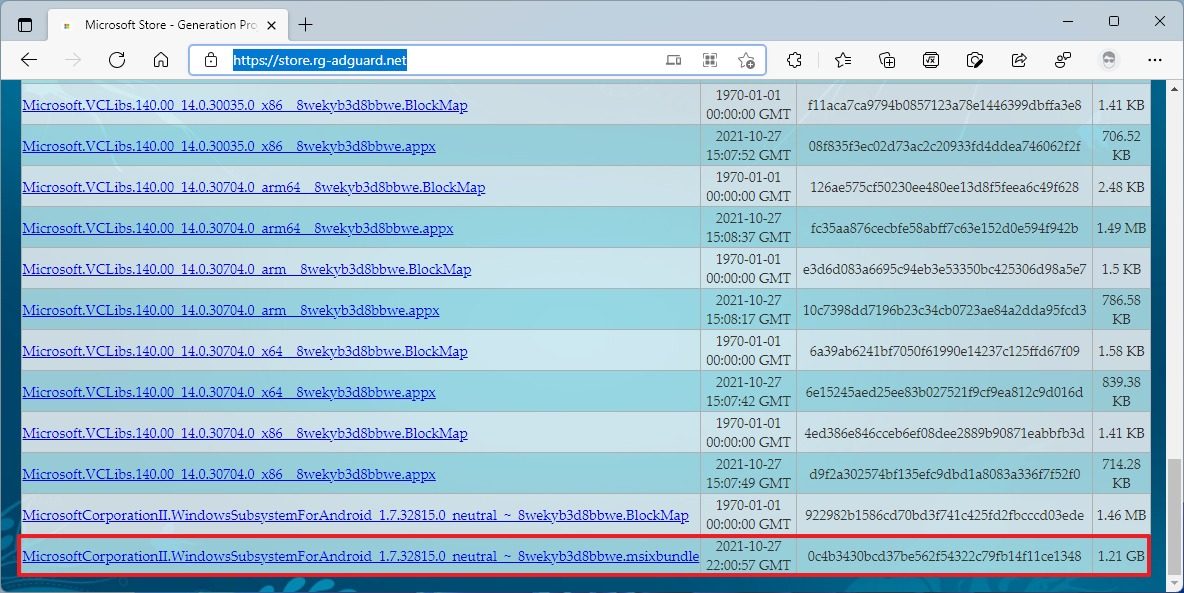Select hash 0c4b3430bcd37be562f54322c79fb14f11ce1348
Viewport: 1184px width, 593px height.
(x=944, y=556)
